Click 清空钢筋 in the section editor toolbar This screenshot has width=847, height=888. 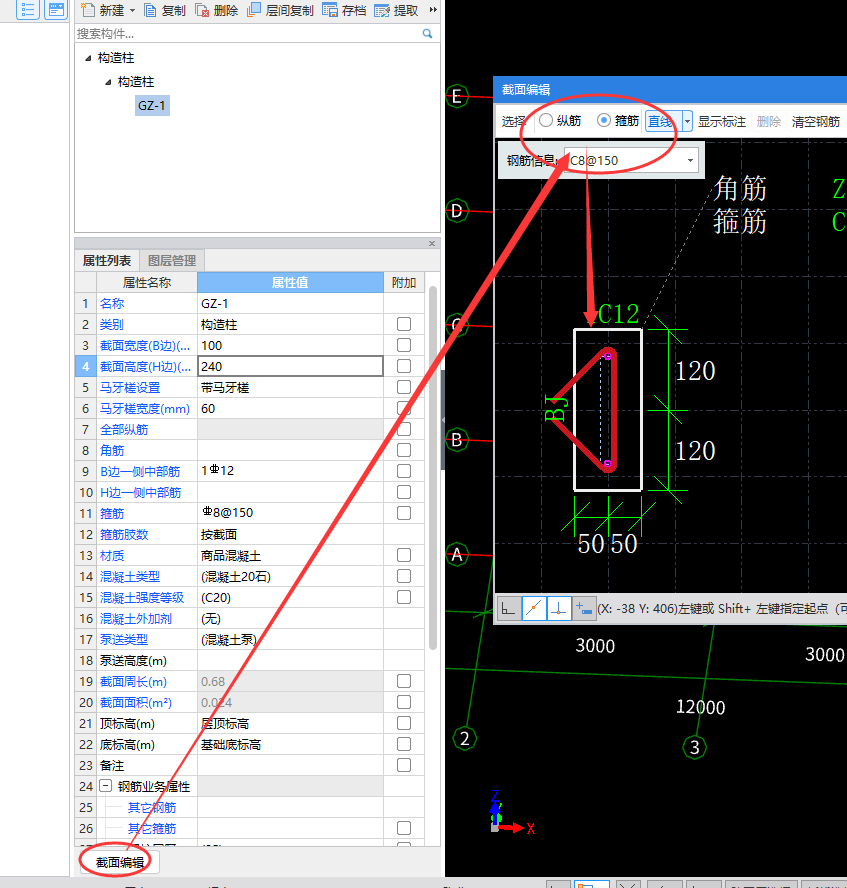816,121
